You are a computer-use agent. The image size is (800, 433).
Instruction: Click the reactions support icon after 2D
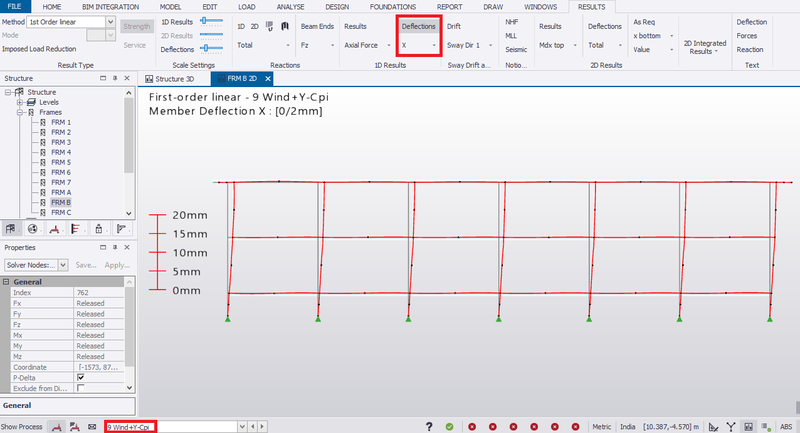point(269,26)
